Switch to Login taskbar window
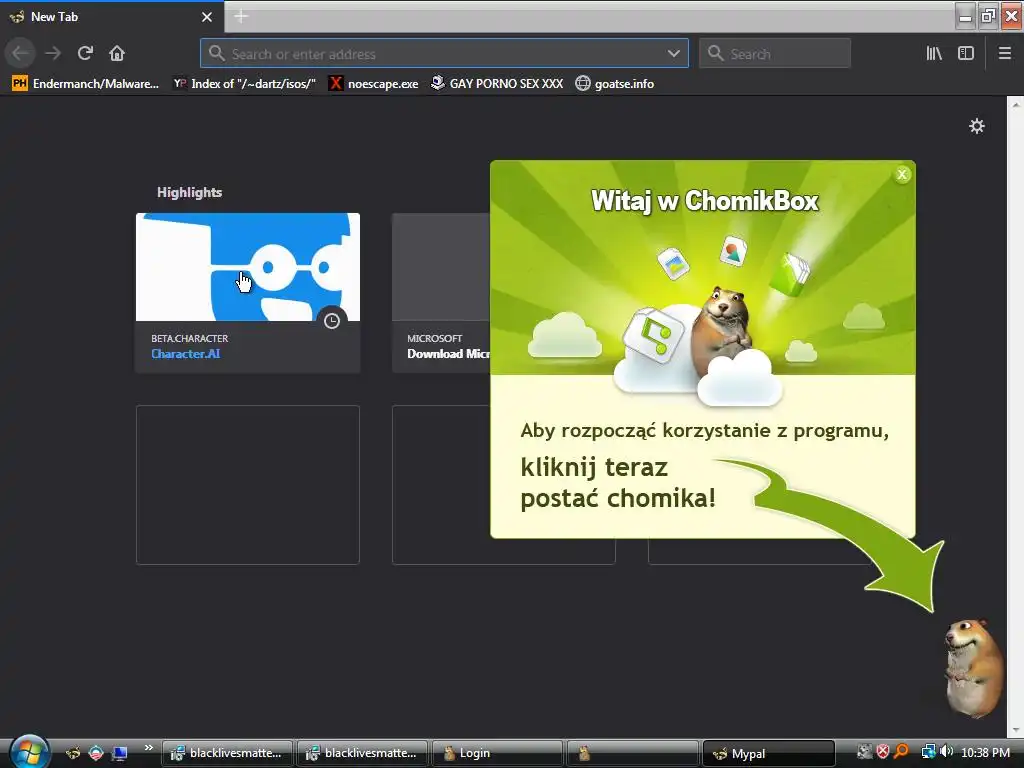 pos(498,753)
